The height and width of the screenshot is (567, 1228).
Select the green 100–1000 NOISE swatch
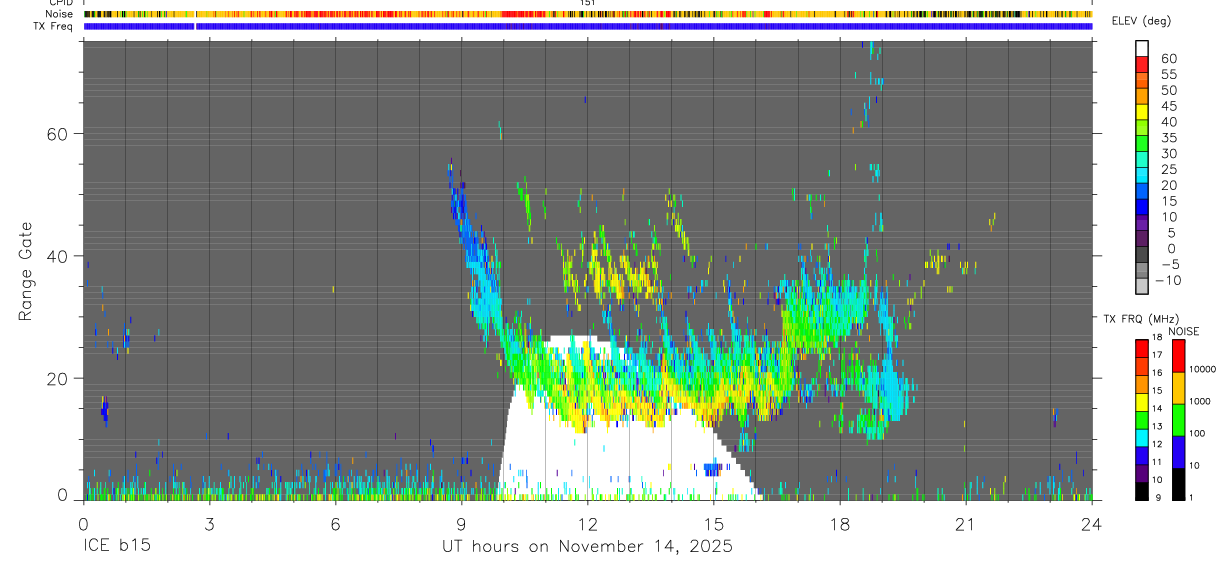(1179, 419)
